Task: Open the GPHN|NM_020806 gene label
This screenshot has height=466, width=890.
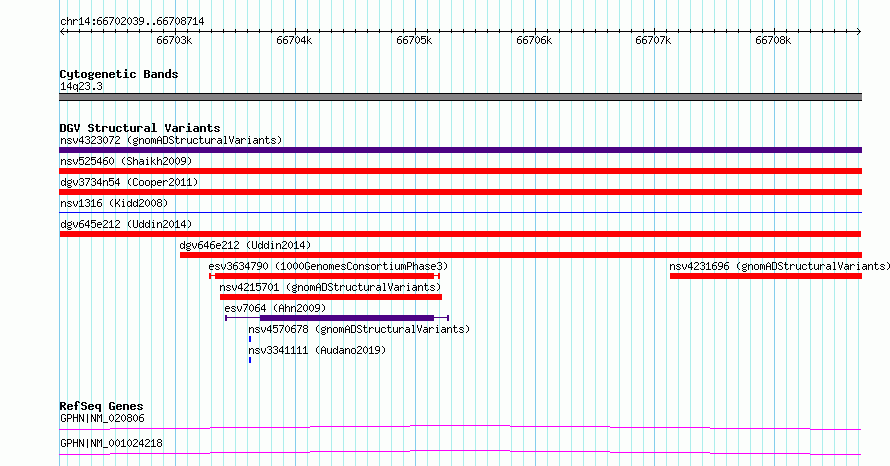Action: 102,418
